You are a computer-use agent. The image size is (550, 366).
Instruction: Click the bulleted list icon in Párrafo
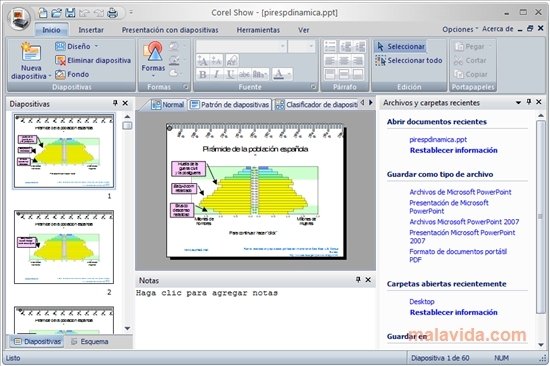[330, 46]
